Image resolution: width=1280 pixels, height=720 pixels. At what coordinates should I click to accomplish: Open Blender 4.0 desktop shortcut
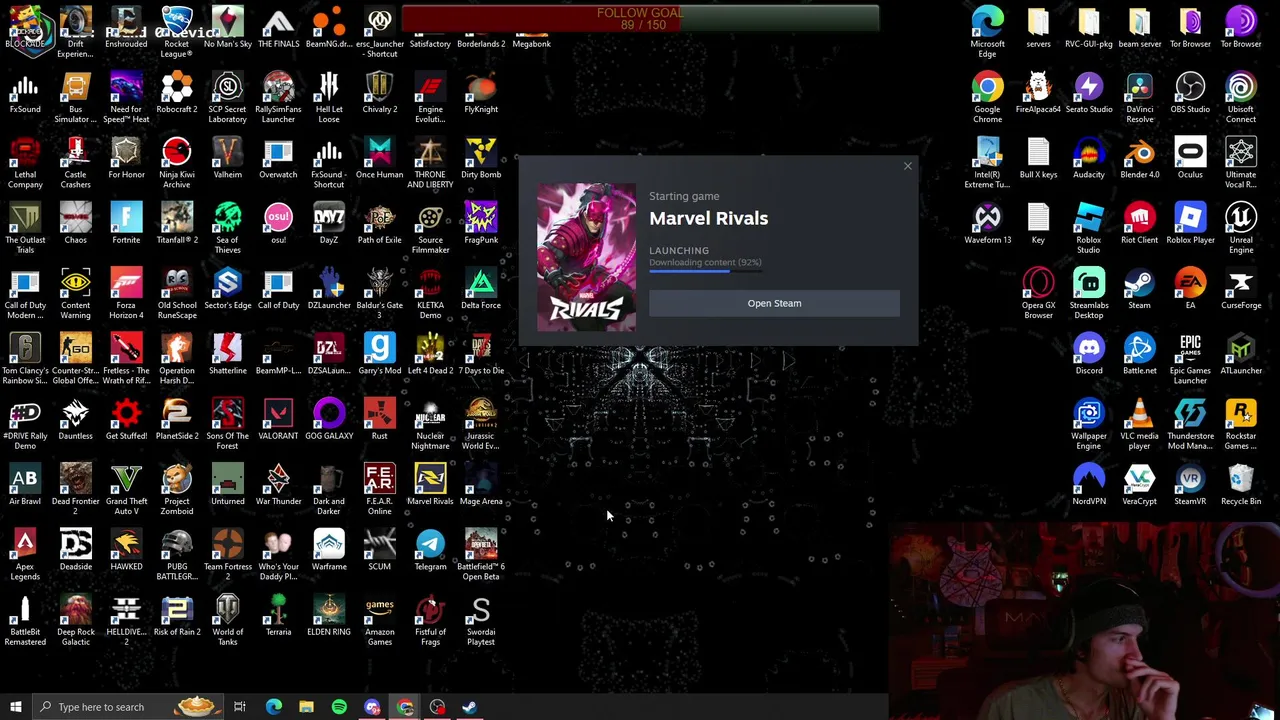pyautogui.click(x=1139, y=158)
